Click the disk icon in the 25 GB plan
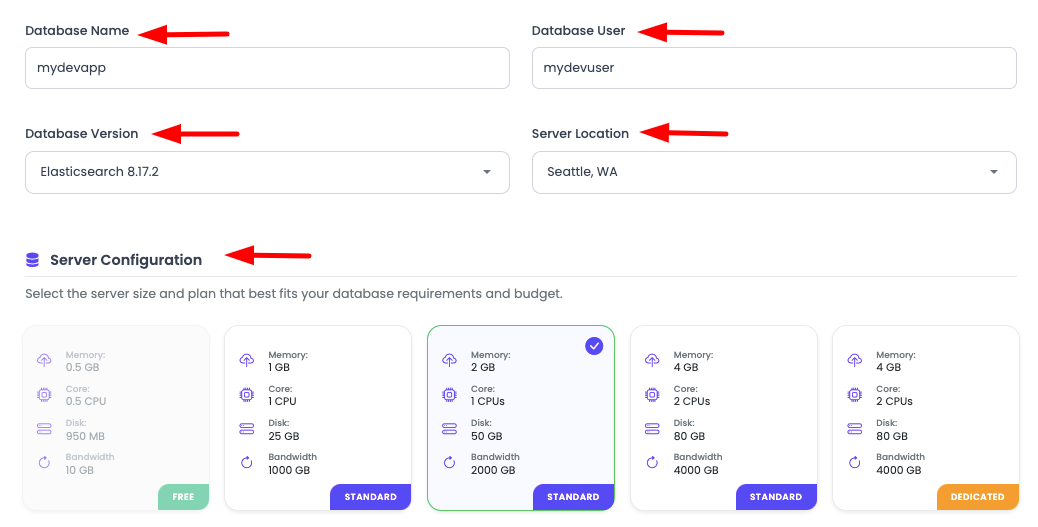This screenshot has width=1038, height=527. click(x=246, y=429)
